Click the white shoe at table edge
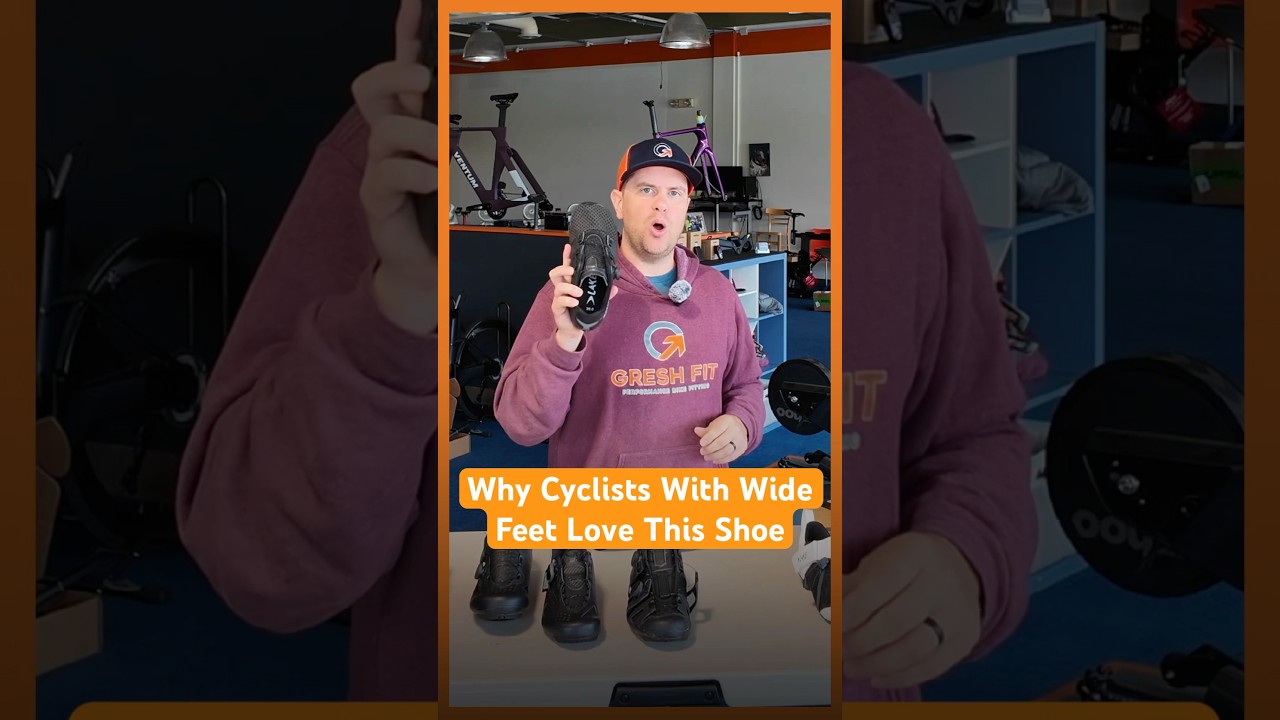Image resolution: width=1280 pixels, height=720 pixels. tap(814, 564)
